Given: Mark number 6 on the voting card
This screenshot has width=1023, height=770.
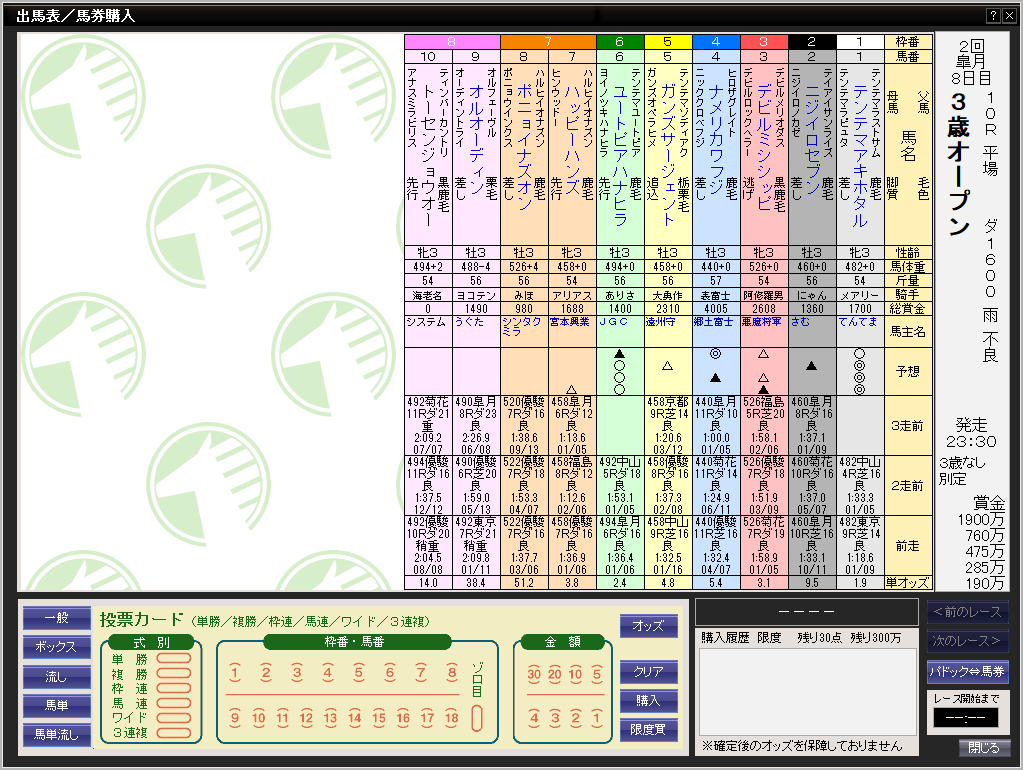Looking at the screenshot, I should [x=389, y=673].
